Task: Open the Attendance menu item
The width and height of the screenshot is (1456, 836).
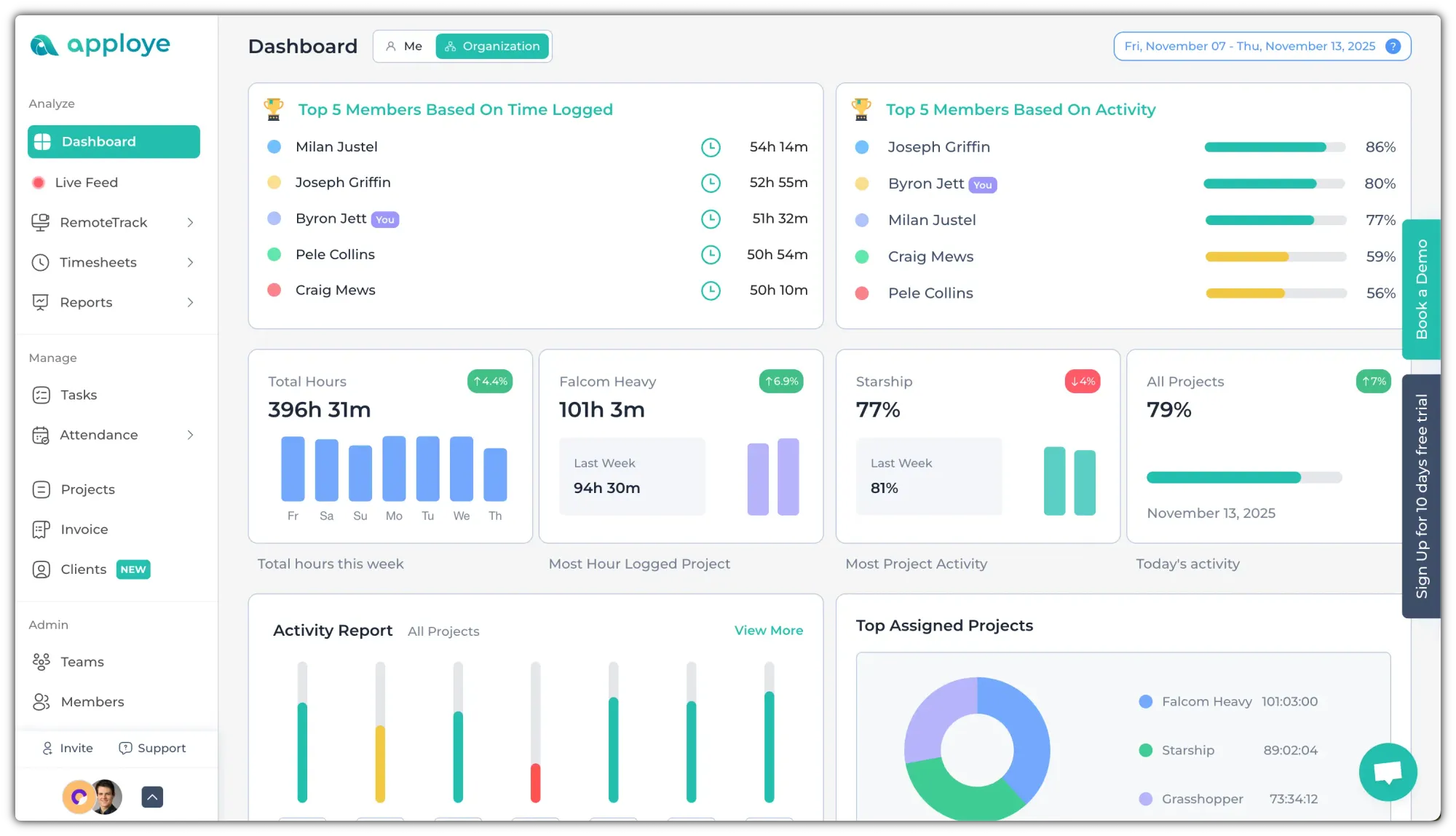Action: tap(98, 435)
